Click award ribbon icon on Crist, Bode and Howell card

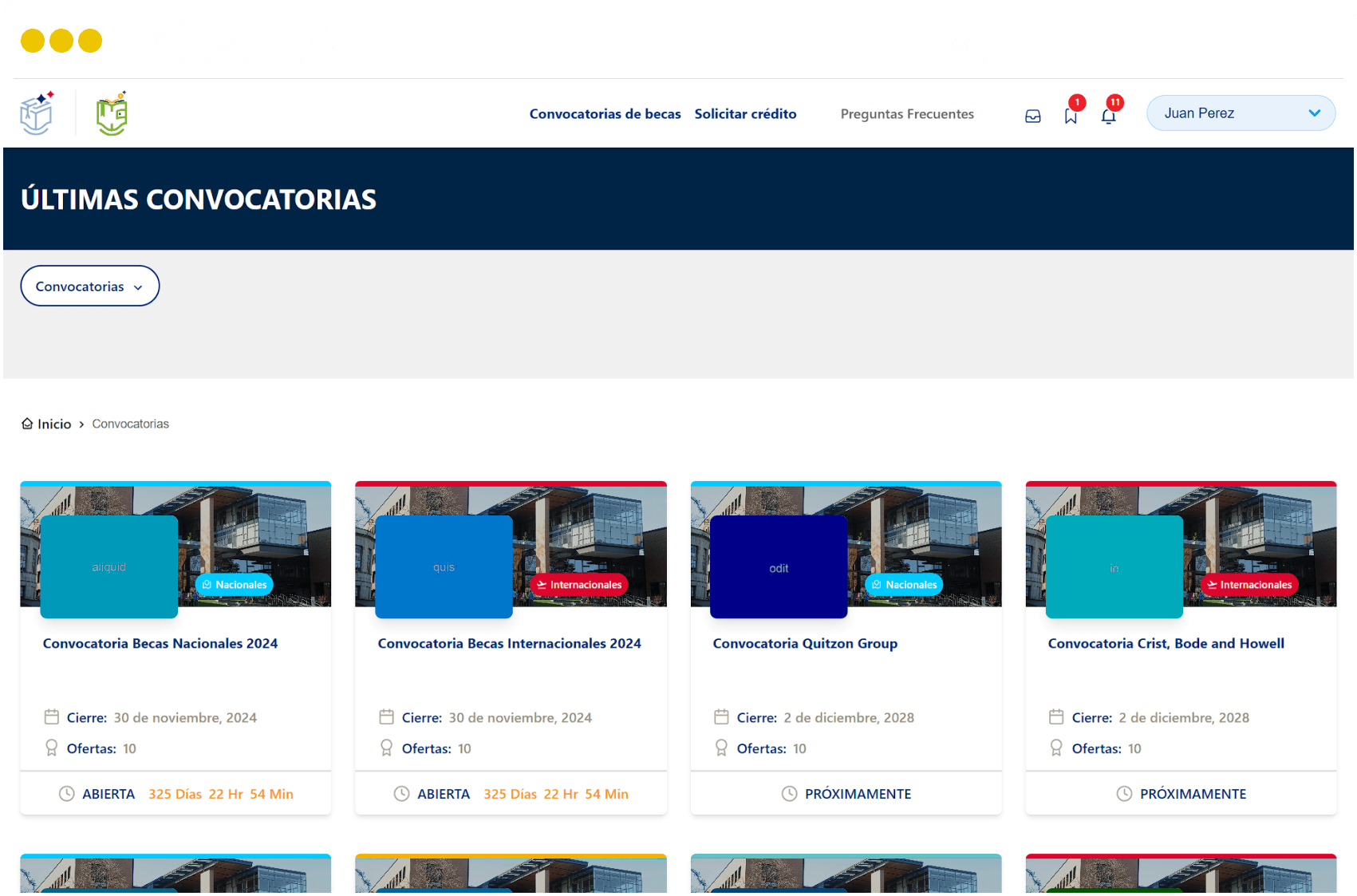(1057, 748)
